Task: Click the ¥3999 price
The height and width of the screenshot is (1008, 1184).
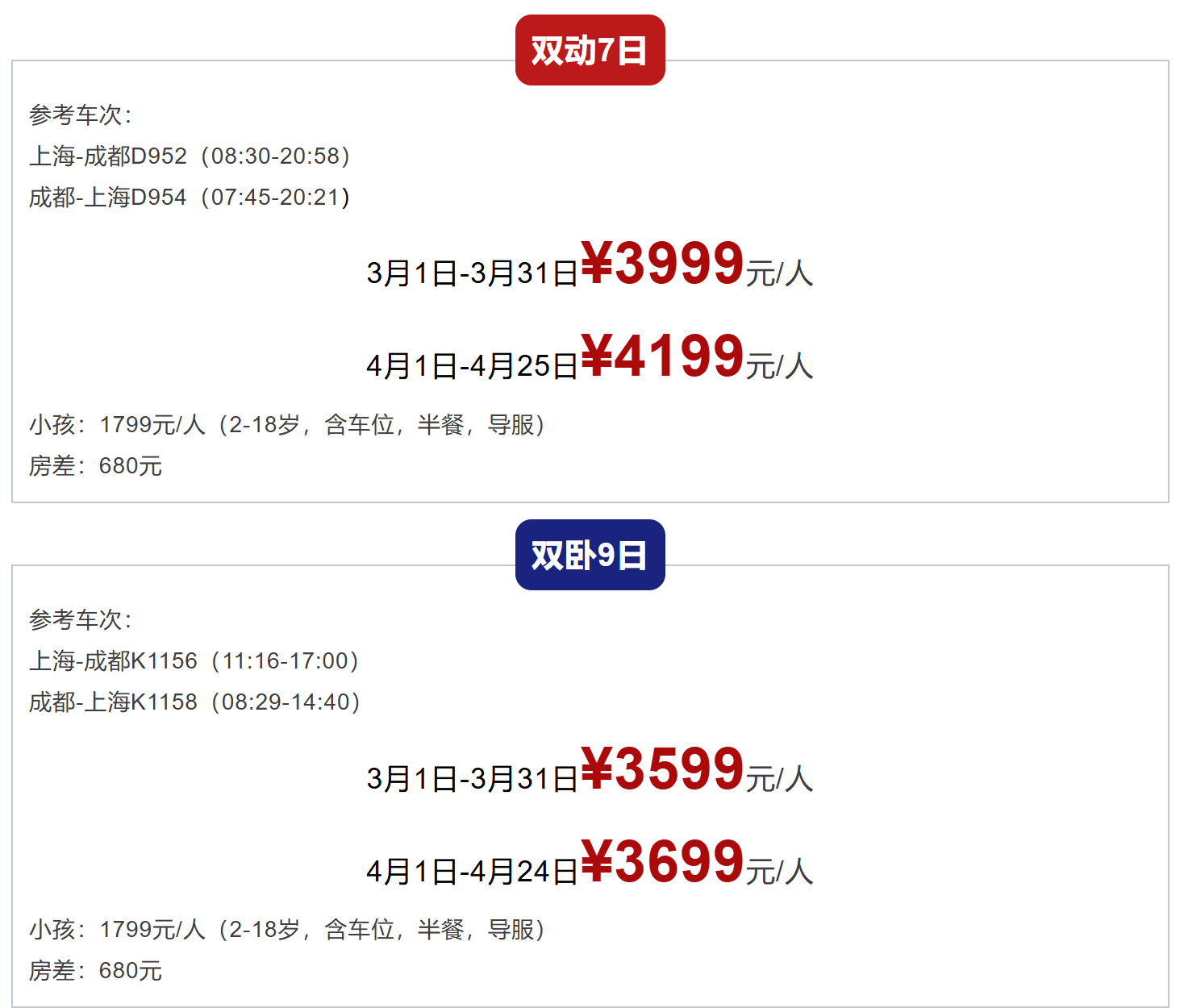Action: click(x=661, y=264)
